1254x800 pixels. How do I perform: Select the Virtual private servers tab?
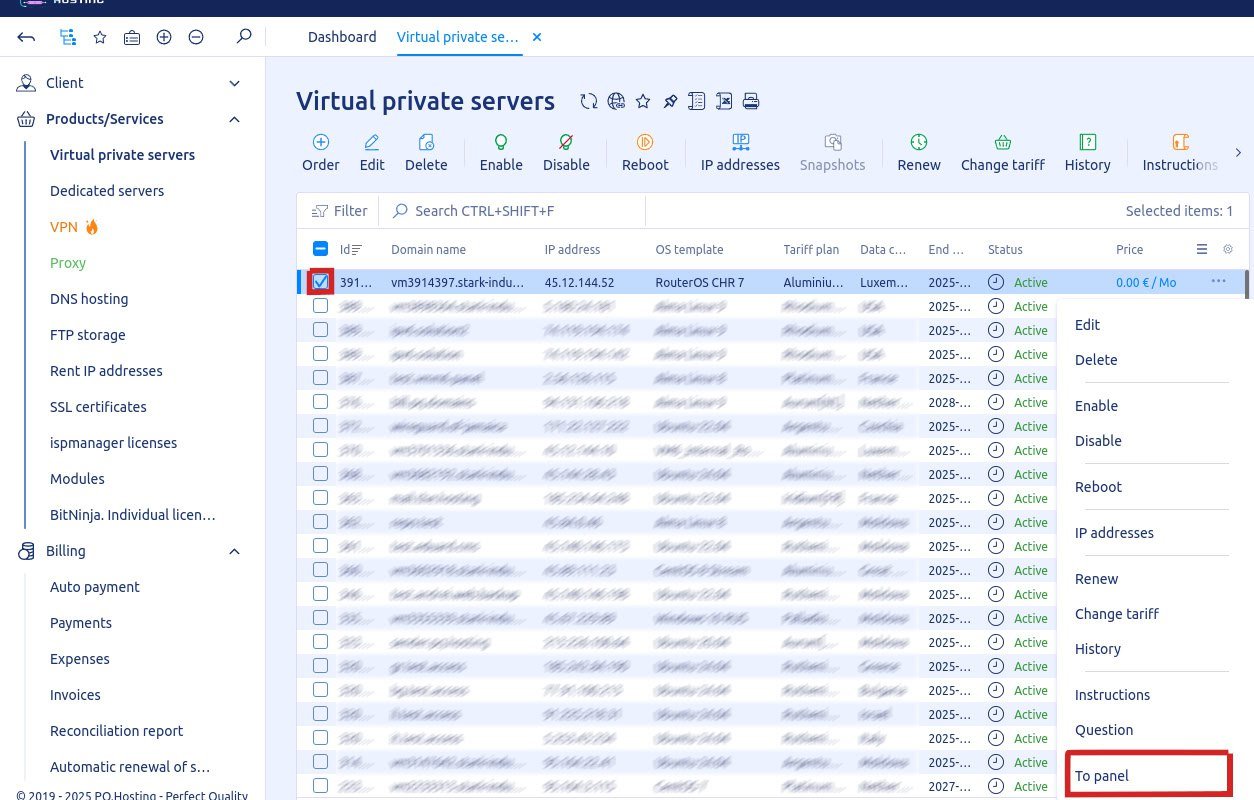tap(458, 37)
